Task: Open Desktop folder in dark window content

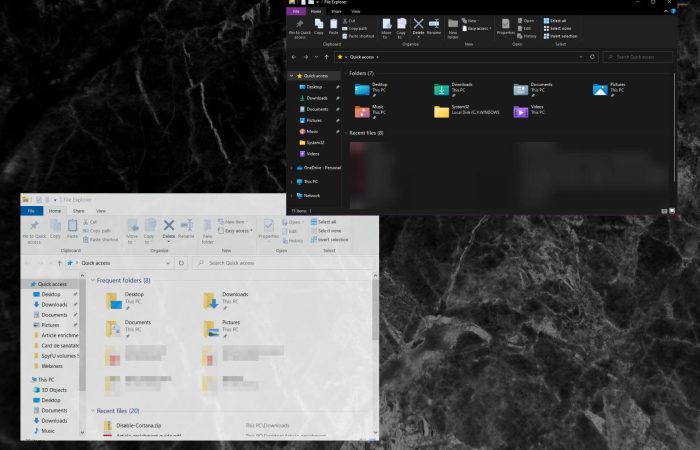Action: point(371,90)
